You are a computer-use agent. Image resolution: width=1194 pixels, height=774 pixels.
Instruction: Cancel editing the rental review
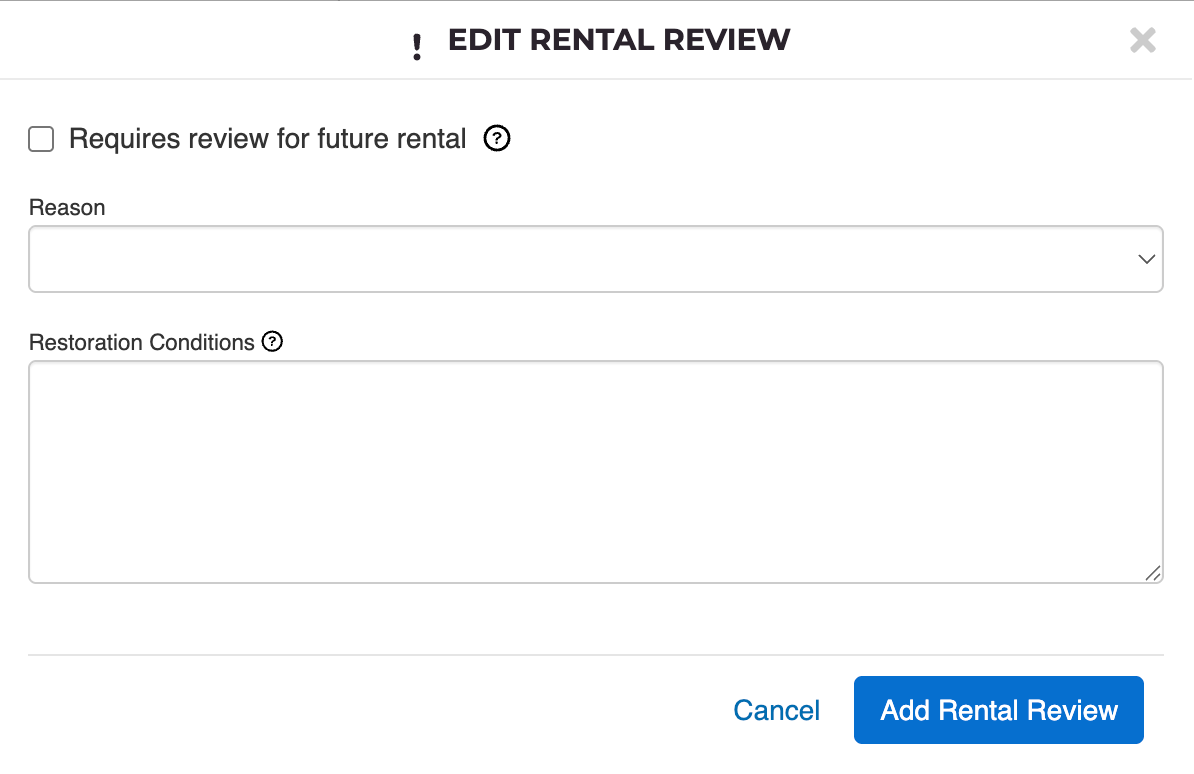[776, 710]
